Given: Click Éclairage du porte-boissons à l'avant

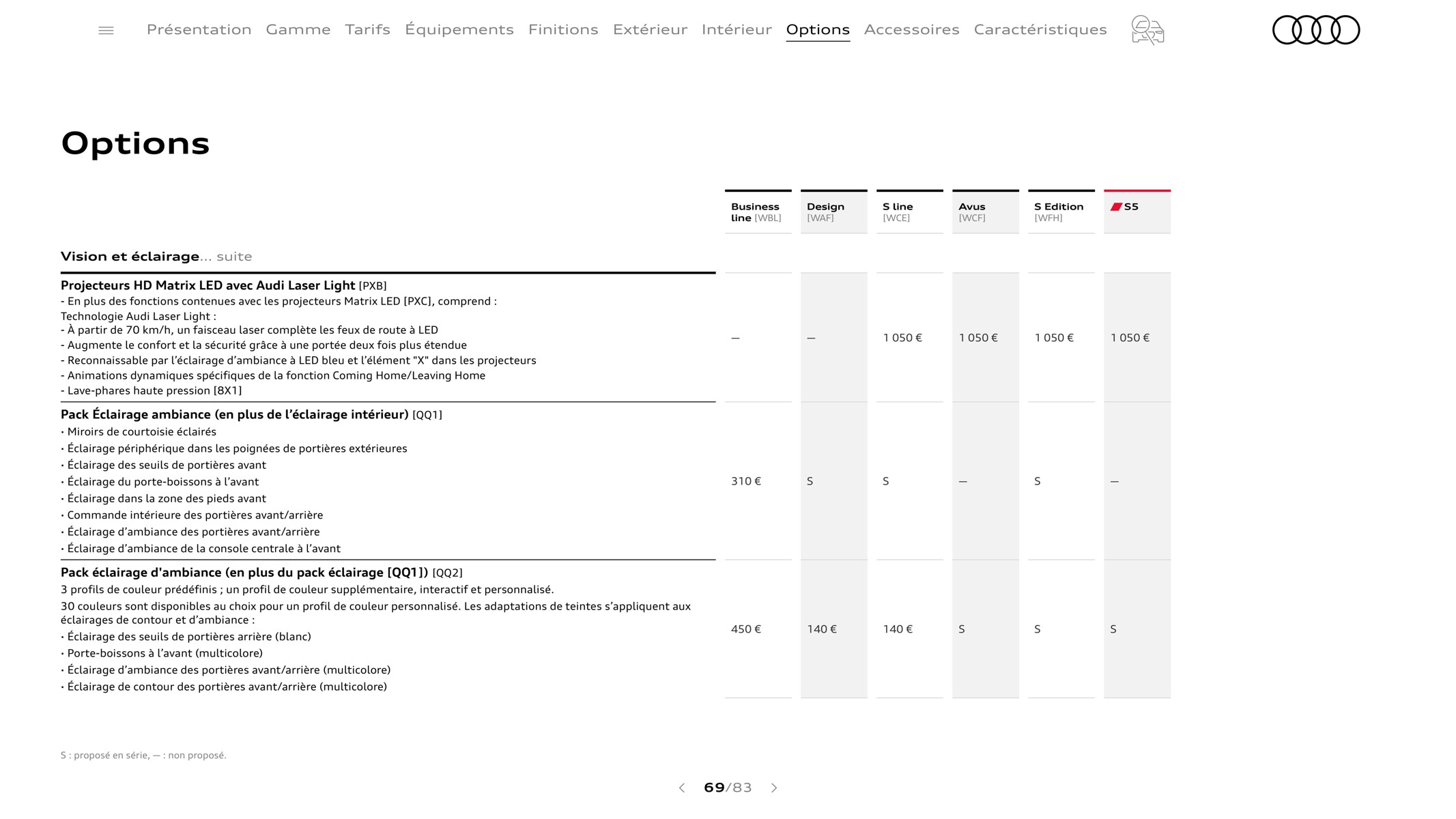Looking at the screenshot, I should click(160, 482).
